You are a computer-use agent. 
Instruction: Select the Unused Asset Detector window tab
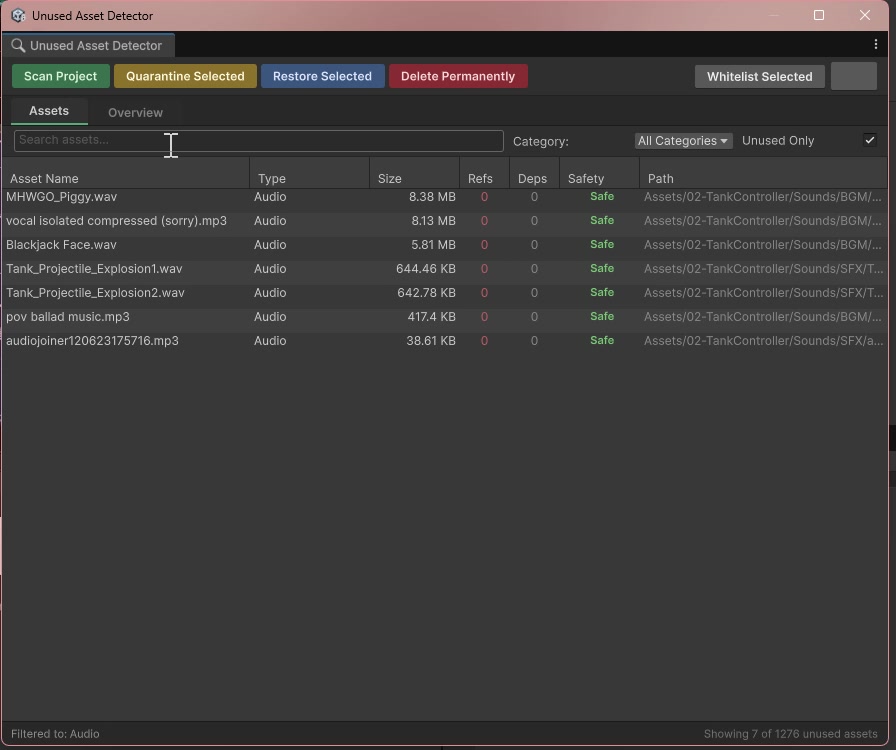click(x=88, y=45)
